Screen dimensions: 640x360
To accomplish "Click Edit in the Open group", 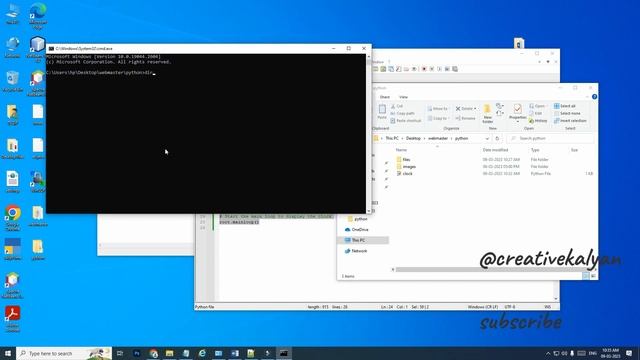I will (536, 113).
